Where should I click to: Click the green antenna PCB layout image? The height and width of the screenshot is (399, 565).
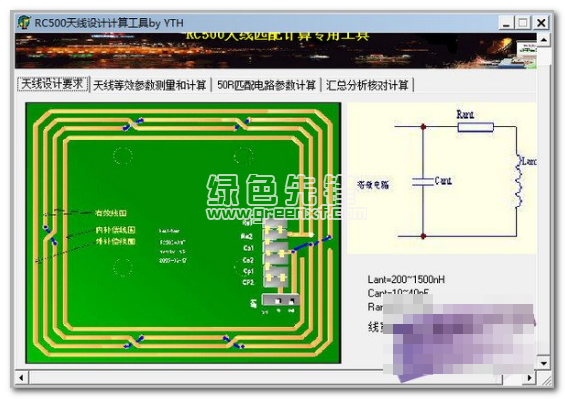pyautogui.click(x=183, y=233)
